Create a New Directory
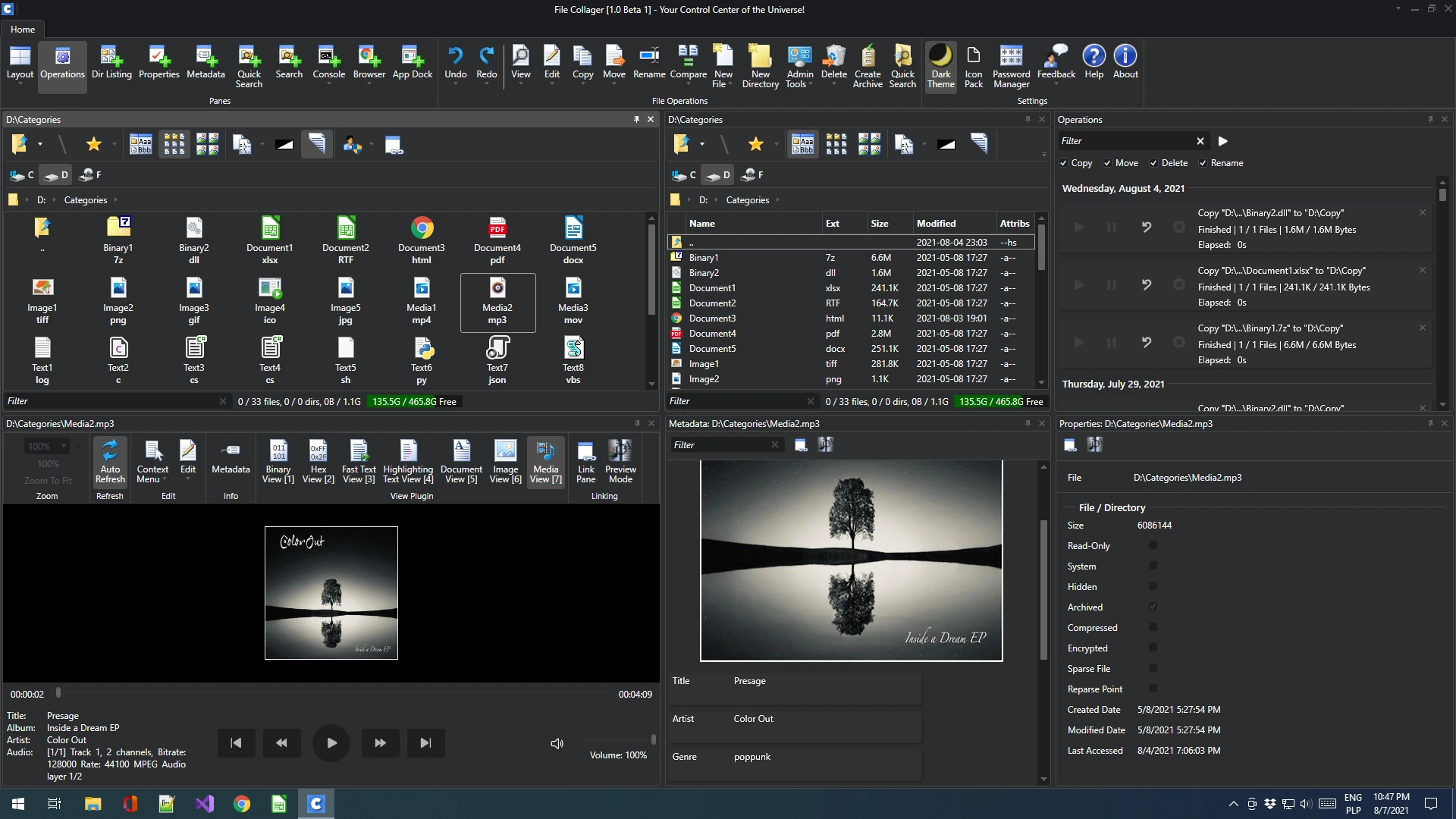The image size is (1456, 819). click(760, 66)
